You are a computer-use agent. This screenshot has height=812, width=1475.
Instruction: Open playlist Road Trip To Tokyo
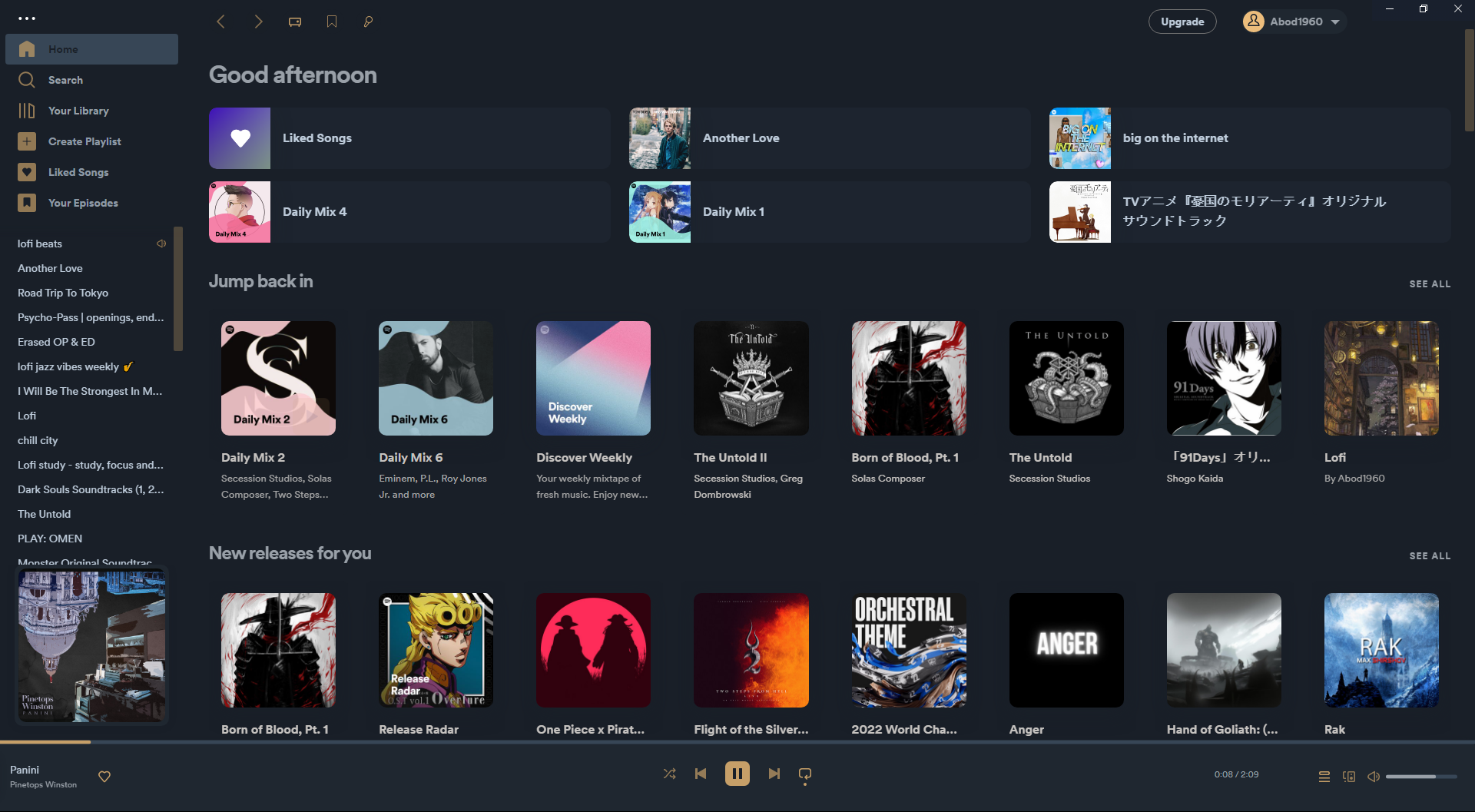pos(63,293)
